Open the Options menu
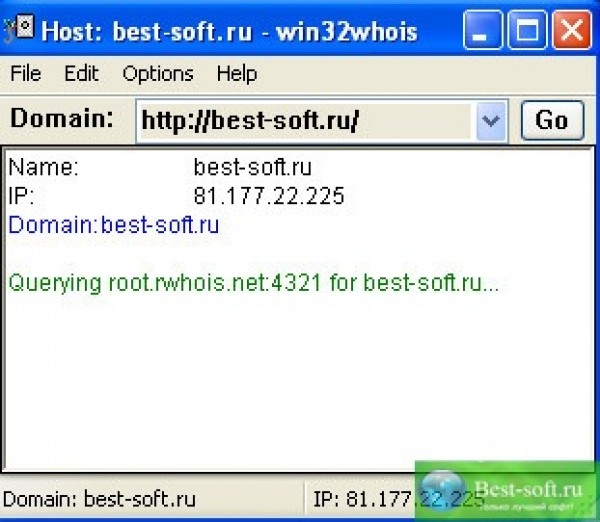 158,74
